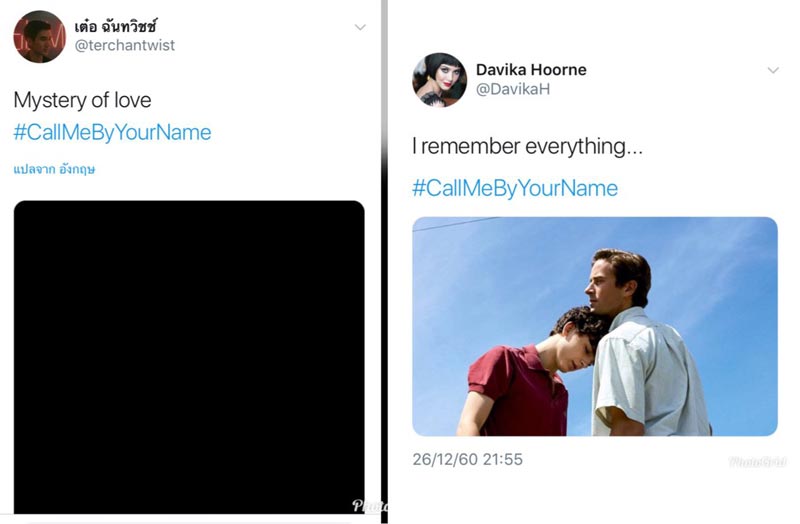Click the Davika Hoorne display name
The image size is (800, 524).
tap(531, 70)
